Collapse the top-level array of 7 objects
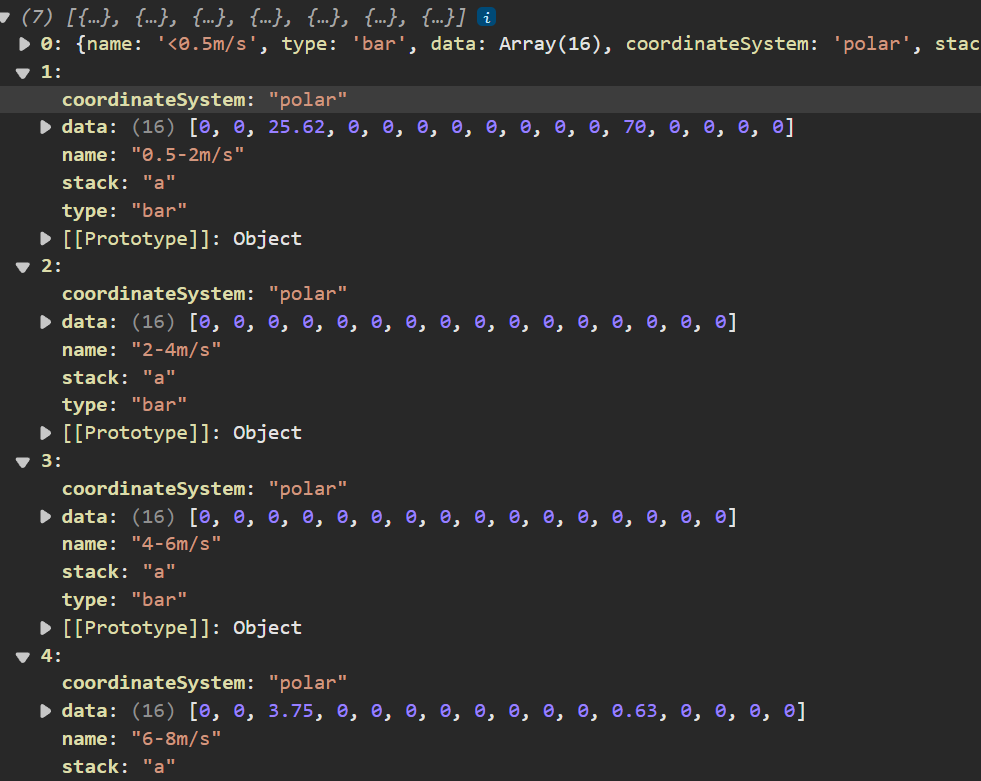 coord(4,18)
